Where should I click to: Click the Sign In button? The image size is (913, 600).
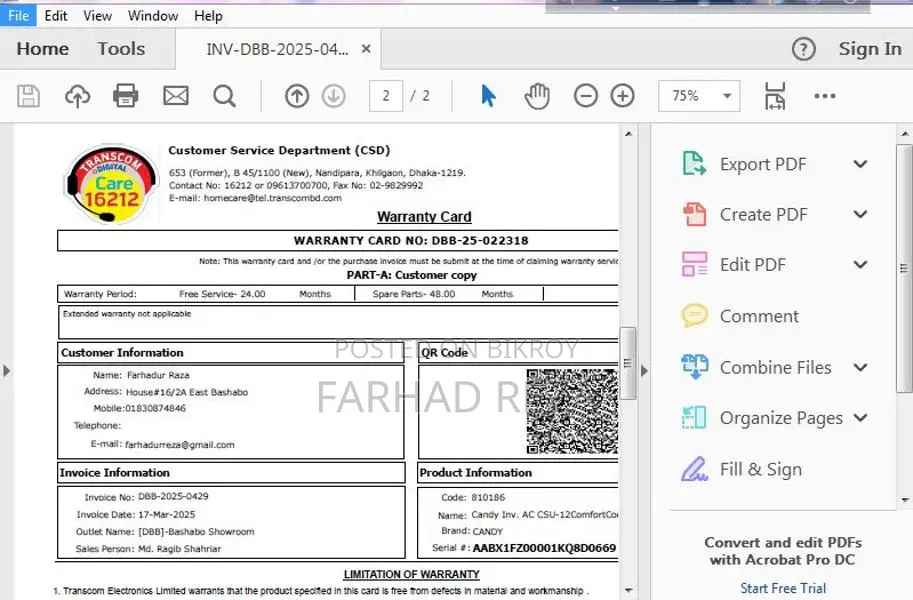[870, 49]
